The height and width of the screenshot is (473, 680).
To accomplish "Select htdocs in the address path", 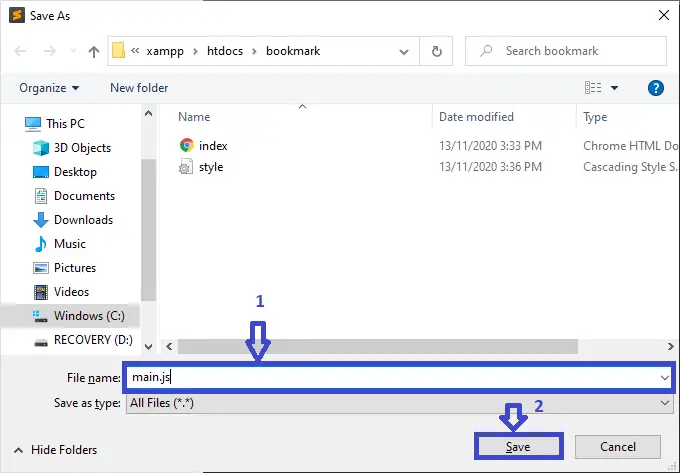I will pos(225,51).
